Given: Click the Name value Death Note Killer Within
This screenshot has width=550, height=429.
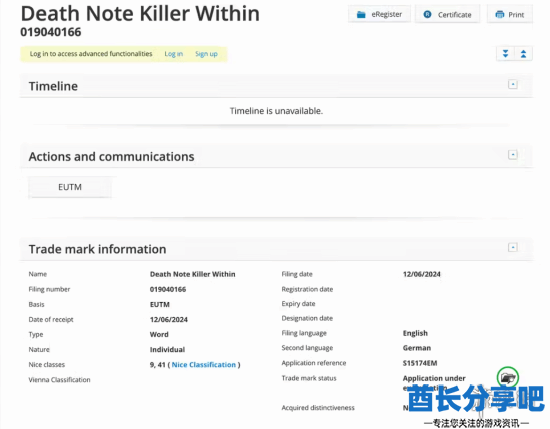Looking at the screenshot, I should 193,274.
